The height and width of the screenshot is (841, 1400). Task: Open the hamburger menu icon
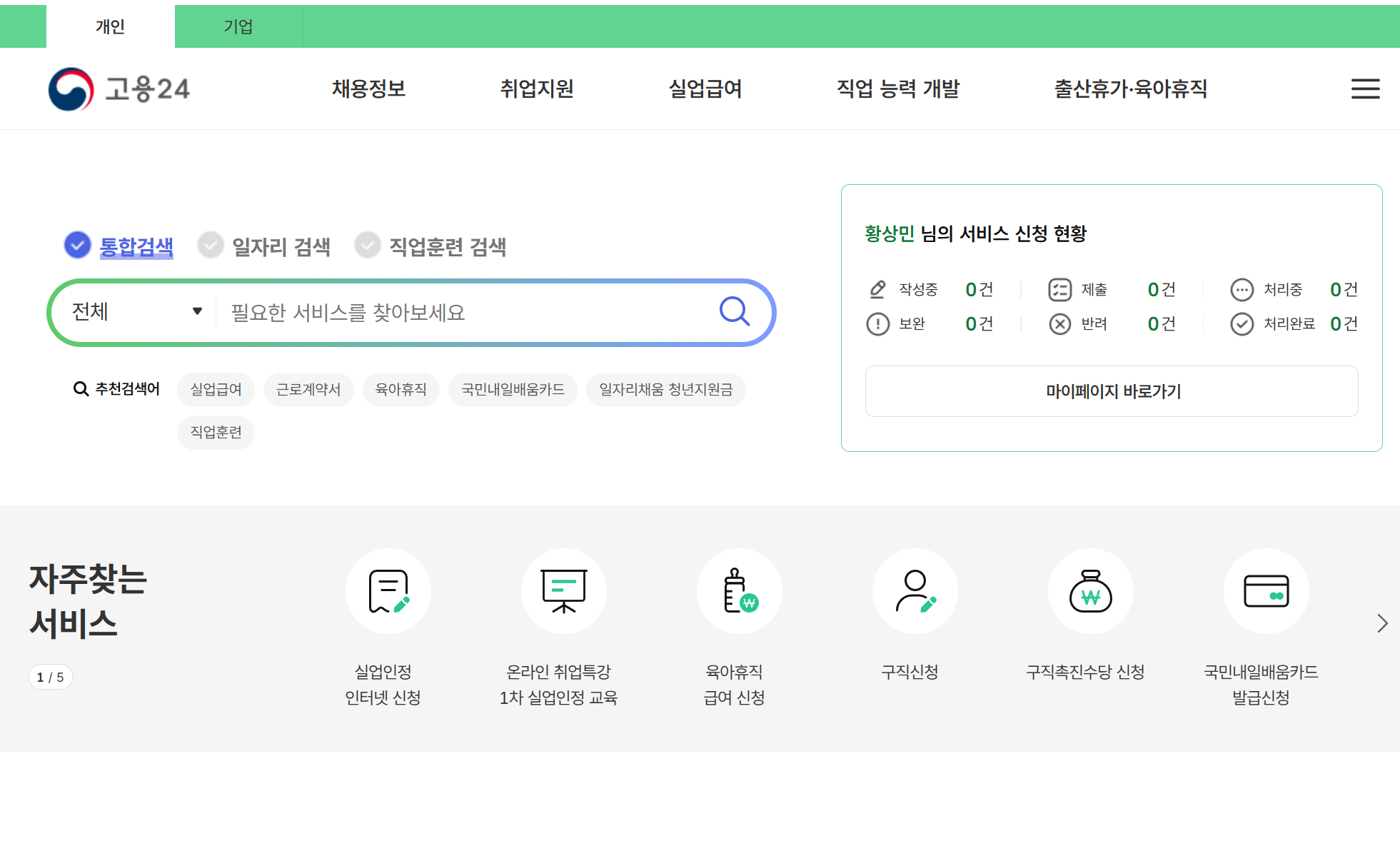point(1364,89)
